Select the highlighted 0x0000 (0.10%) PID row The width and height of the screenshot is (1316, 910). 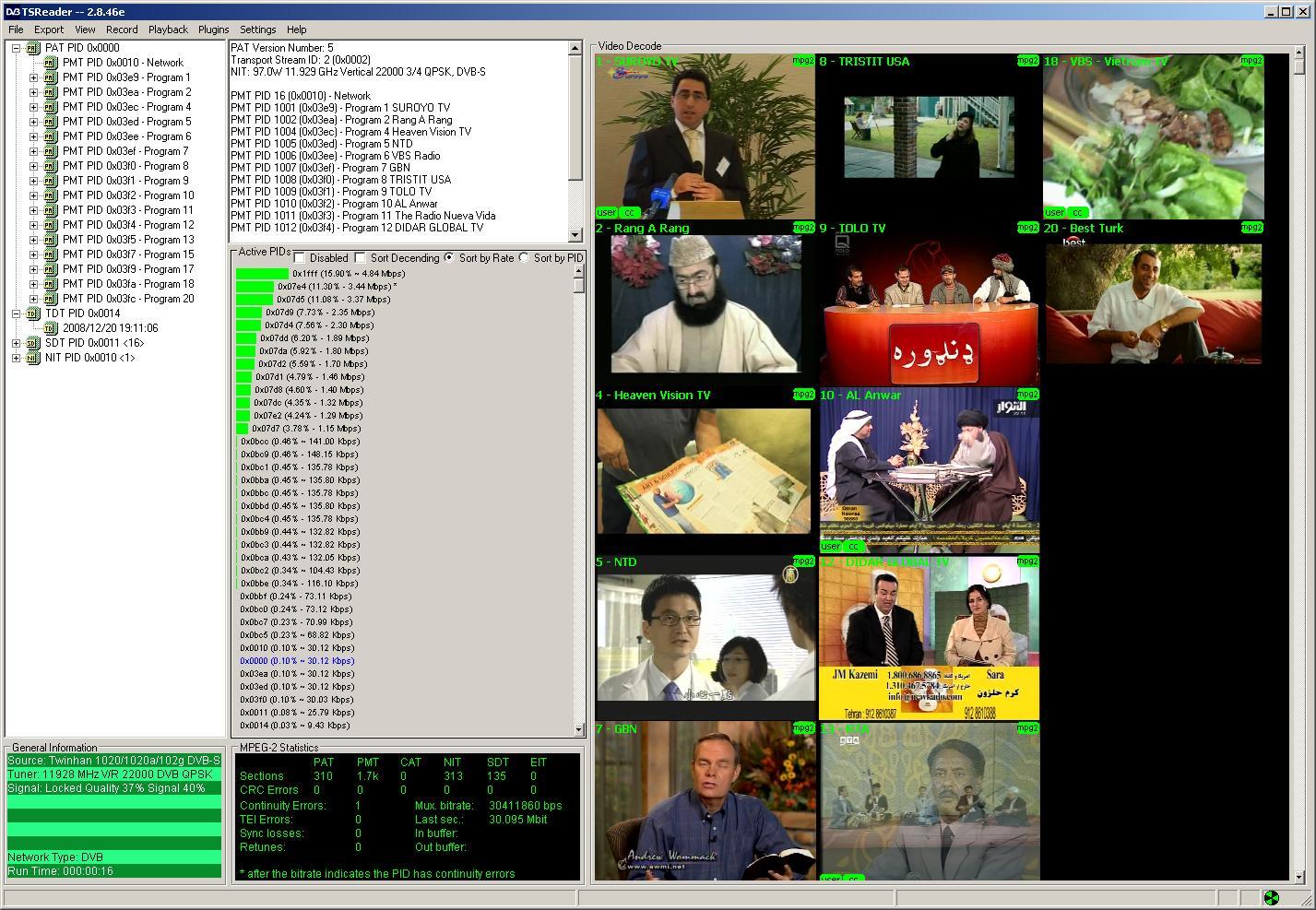point(297,661)
